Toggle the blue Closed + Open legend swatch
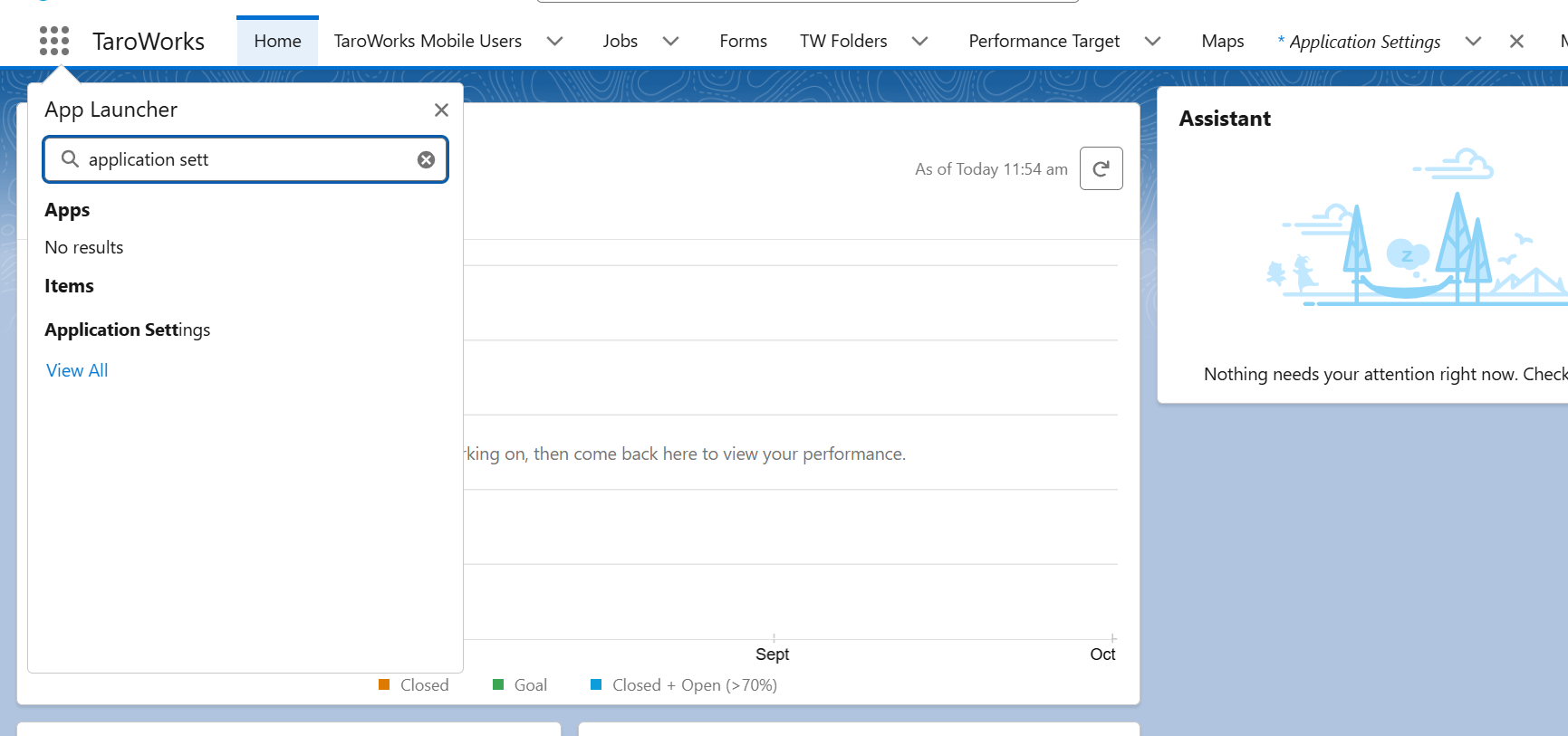The image size is (1568, 736). (596, 684)
